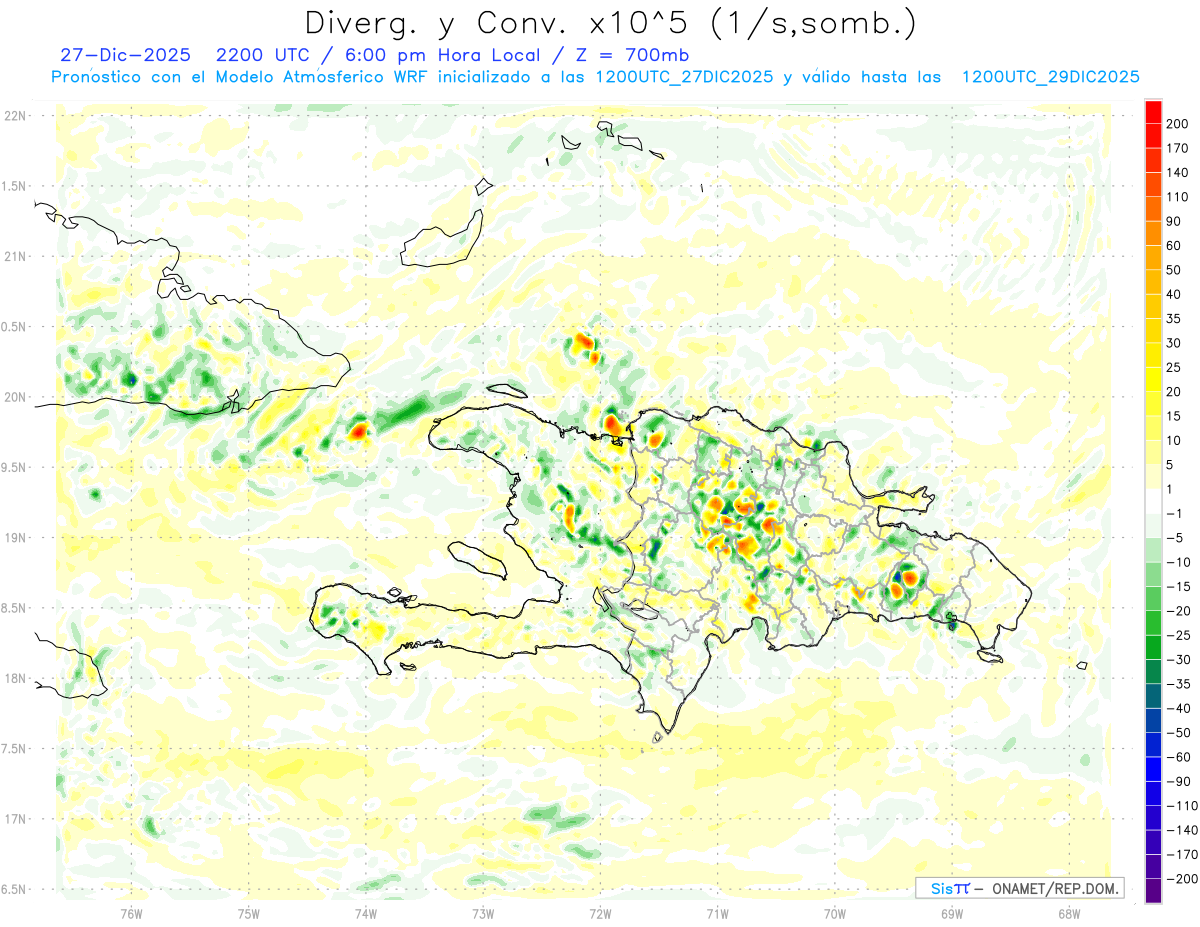Click the date text '27-Dic-2025'
This screenshot has width=1200, height=927.
(x=125, y=55)
